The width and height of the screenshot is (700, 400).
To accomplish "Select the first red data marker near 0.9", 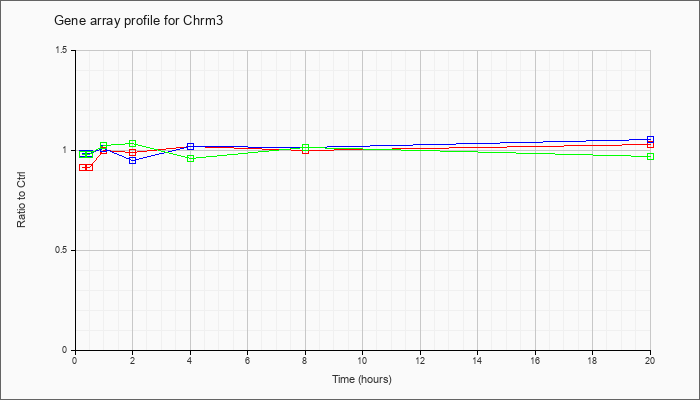I will (x=82, y=168).
